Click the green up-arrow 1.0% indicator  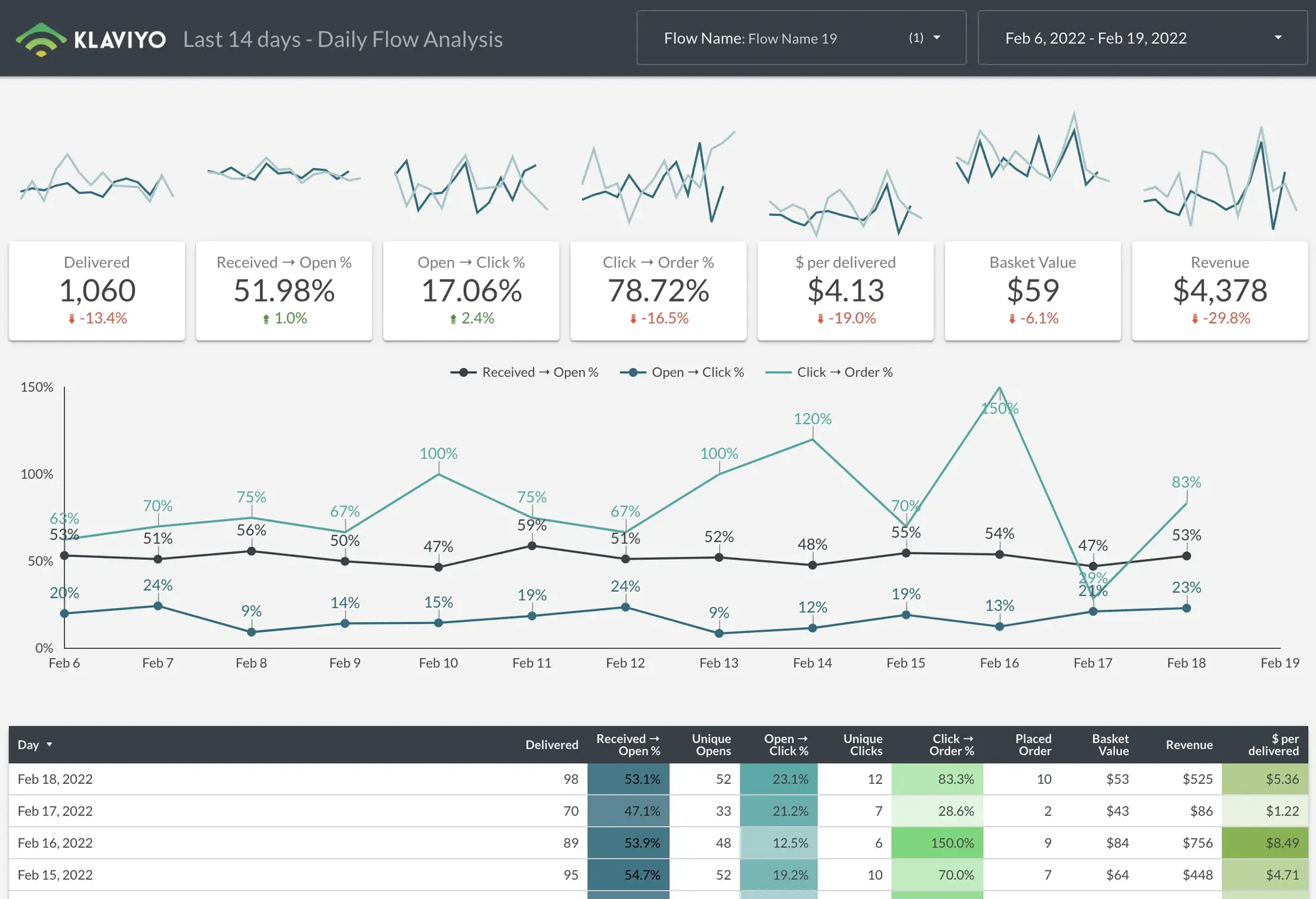point(284,319)
